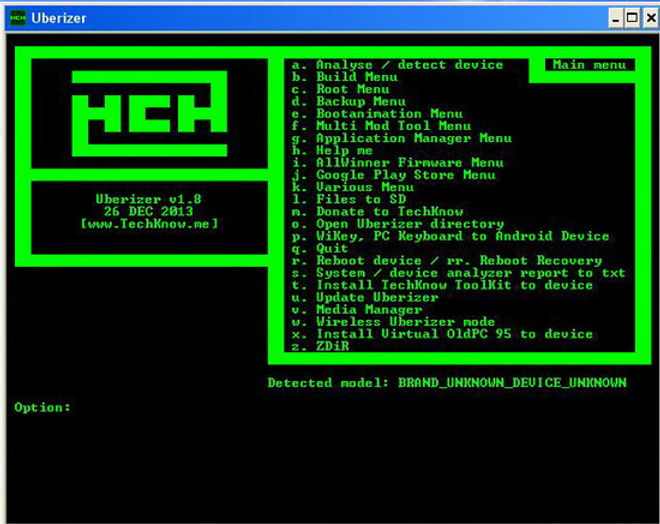This screenshot has height=524, width=660.
Task: Select 'r. Reboot device' line
Action: pos(447,261)
